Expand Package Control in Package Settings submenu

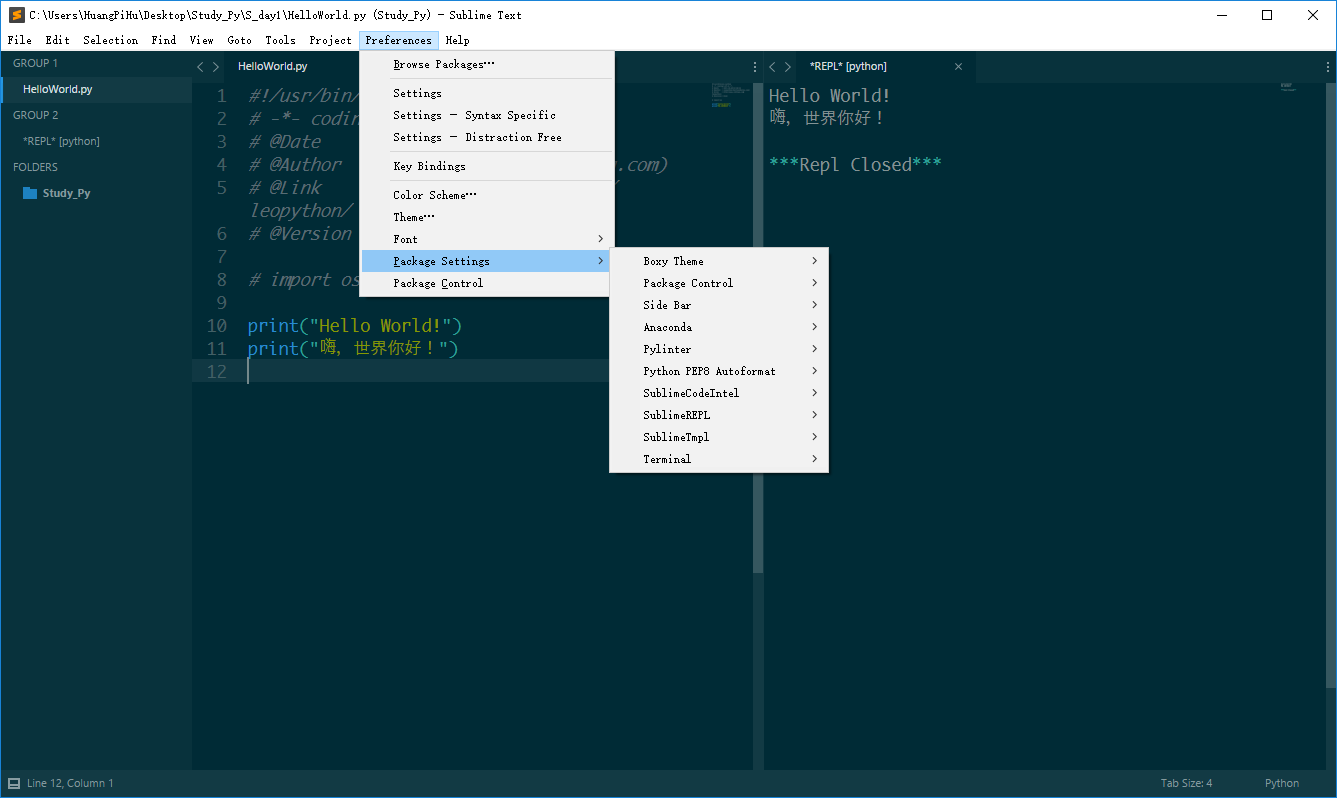(719, 283)
